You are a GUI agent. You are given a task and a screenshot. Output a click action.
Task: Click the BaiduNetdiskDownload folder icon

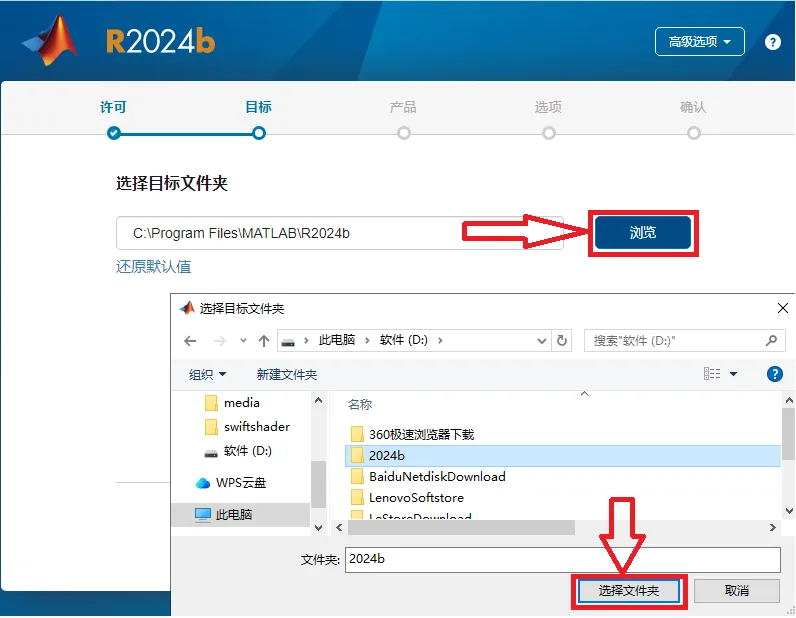coord(357,476)
